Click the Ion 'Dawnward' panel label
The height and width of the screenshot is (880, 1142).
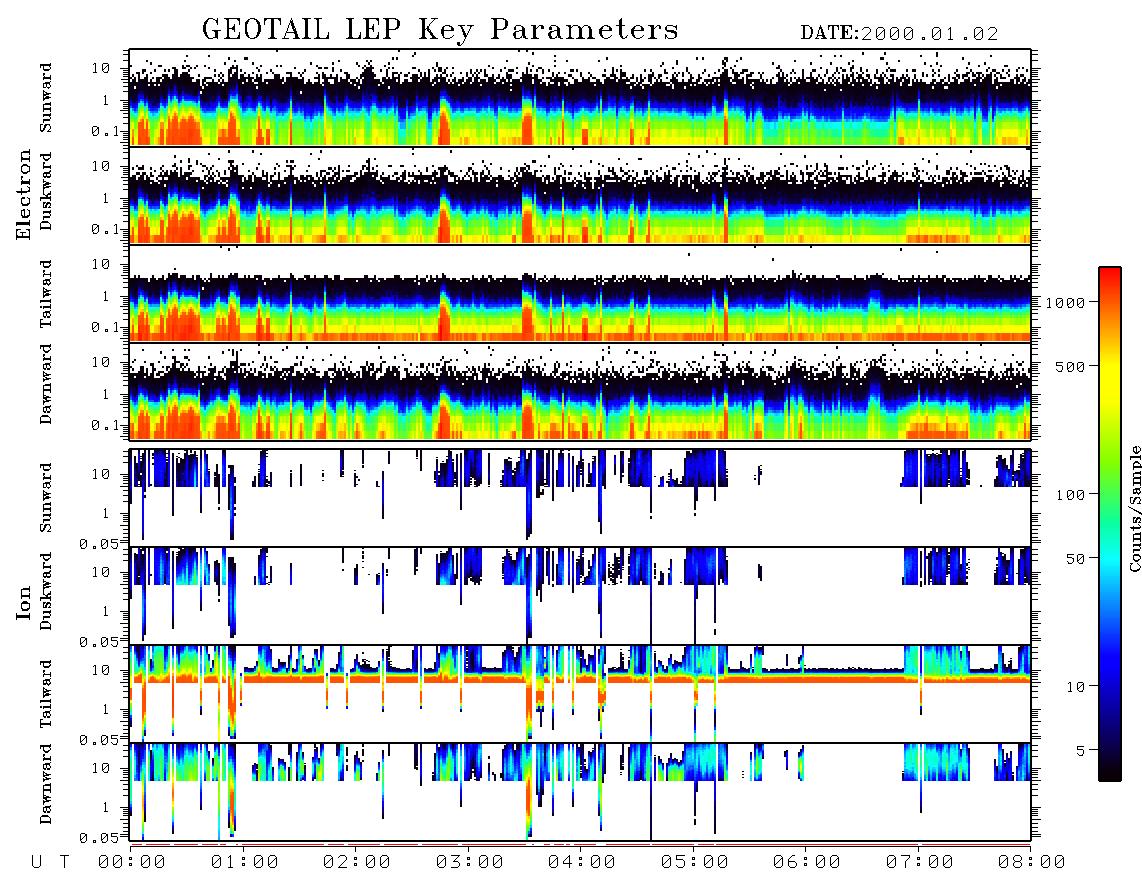[46, 784]
